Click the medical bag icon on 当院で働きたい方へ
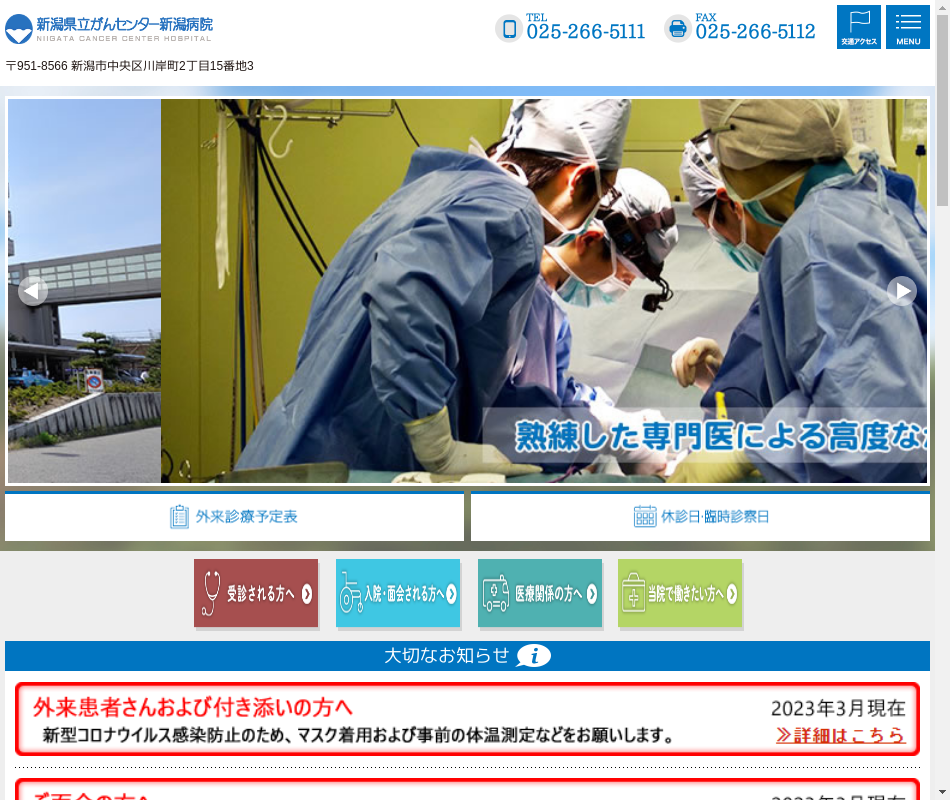 pyautogui.click(x=634, y=593)
